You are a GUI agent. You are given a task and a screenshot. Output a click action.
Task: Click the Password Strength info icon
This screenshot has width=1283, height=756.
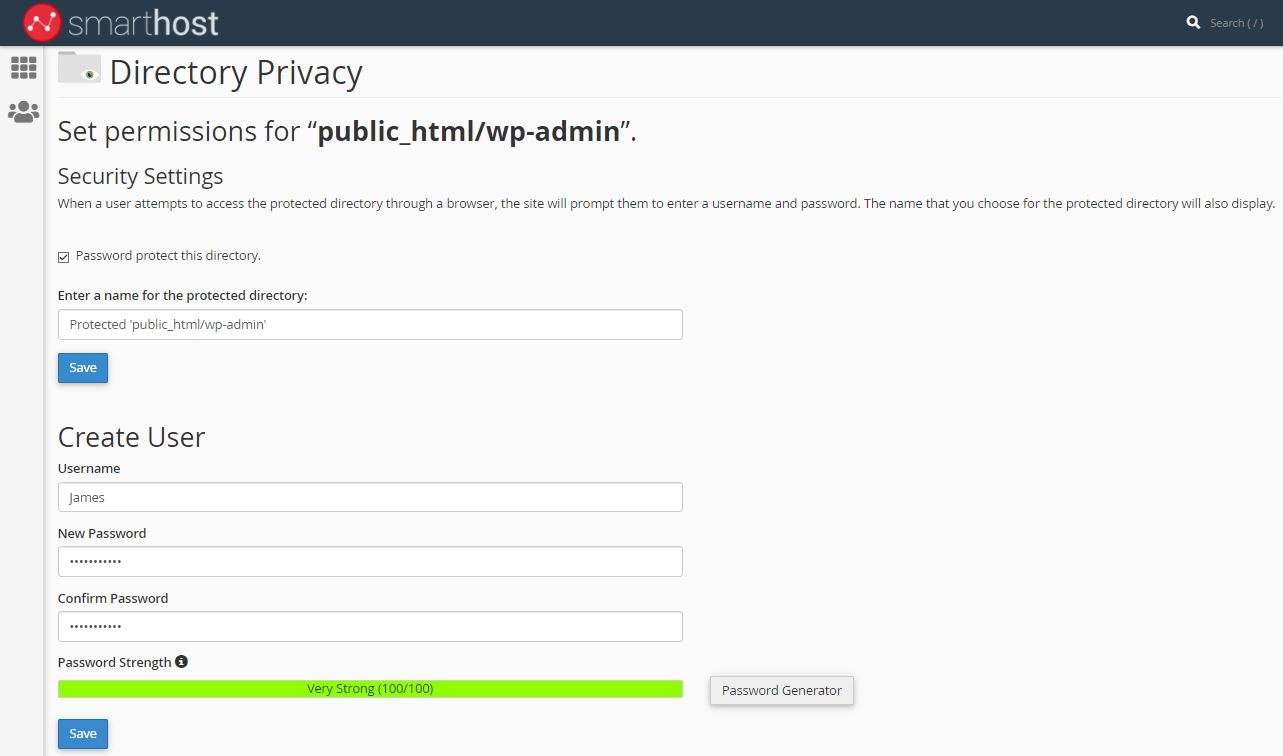pos(181,662)
